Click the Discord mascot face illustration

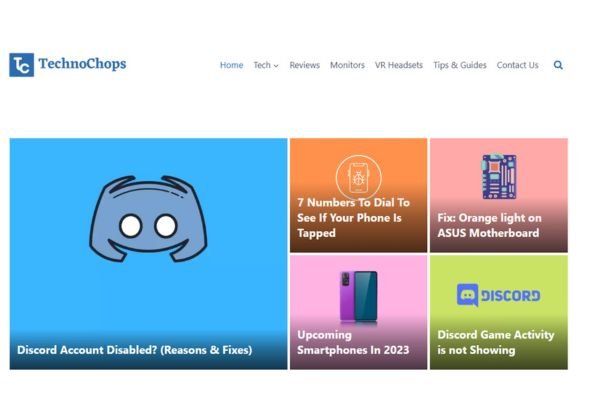point(148,218)
